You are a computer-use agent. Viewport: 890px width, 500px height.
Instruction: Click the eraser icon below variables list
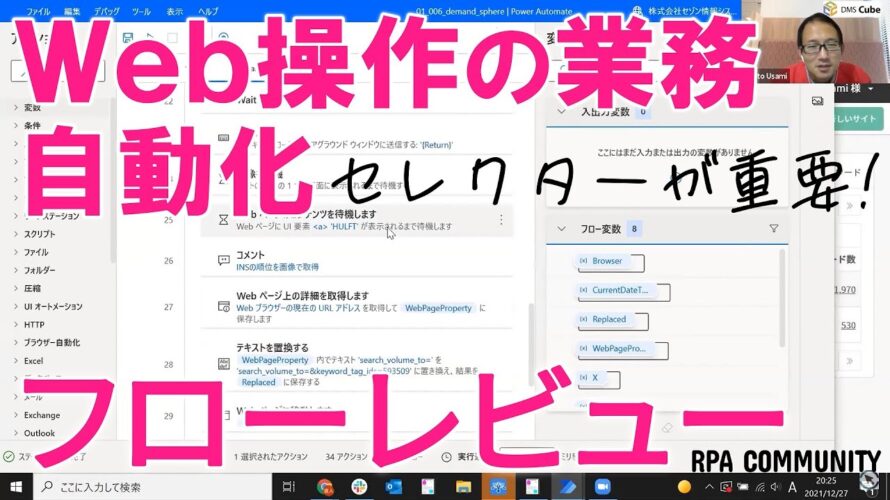coord(668,428)
